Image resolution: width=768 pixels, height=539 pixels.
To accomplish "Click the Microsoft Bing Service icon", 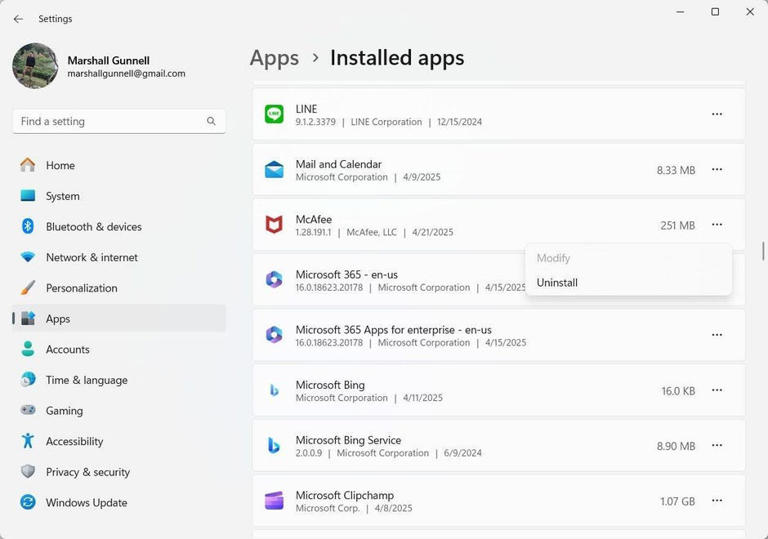I will 273,446.
